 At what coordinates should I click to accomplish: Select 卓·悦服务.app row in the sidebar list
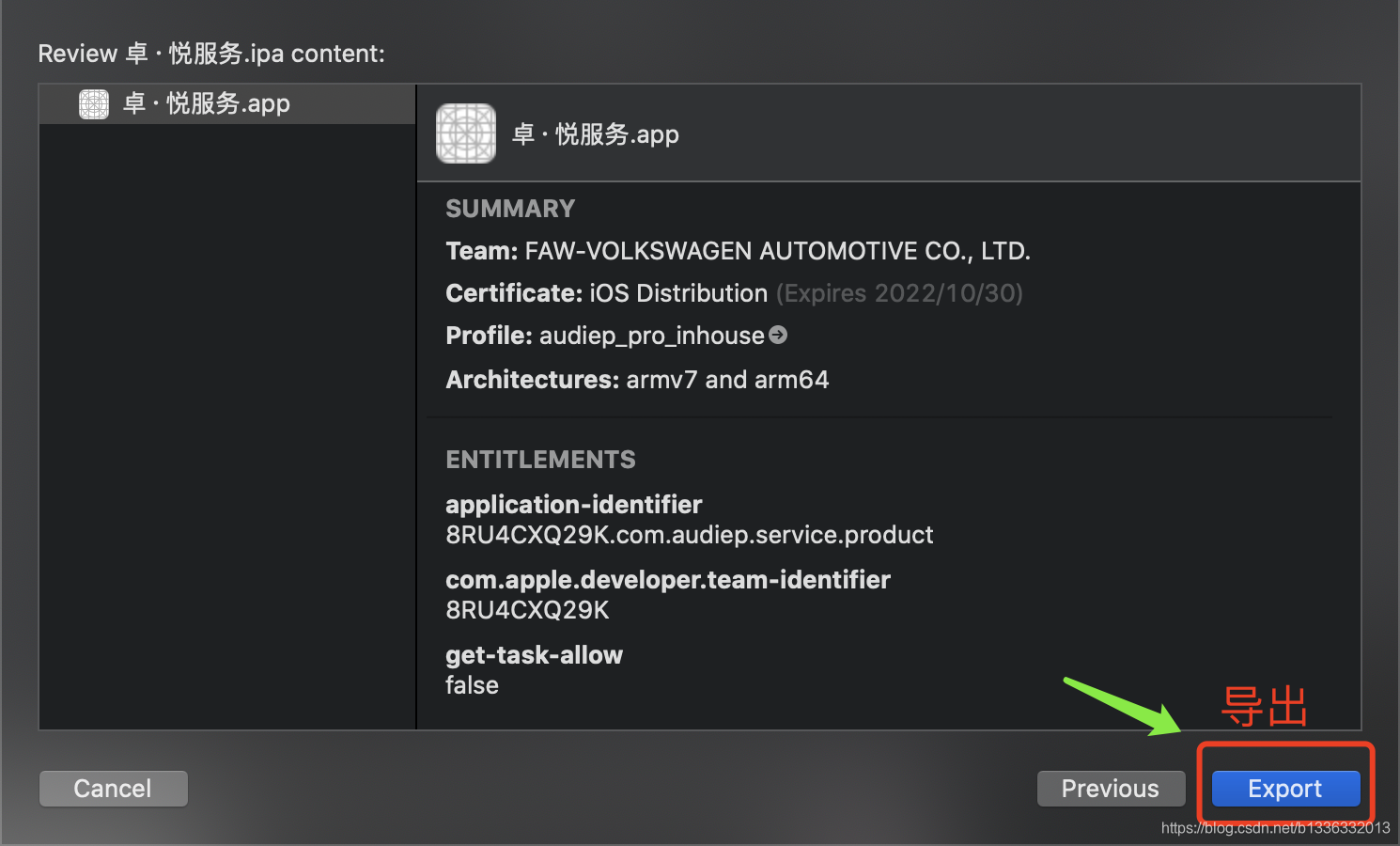[227, 103]
